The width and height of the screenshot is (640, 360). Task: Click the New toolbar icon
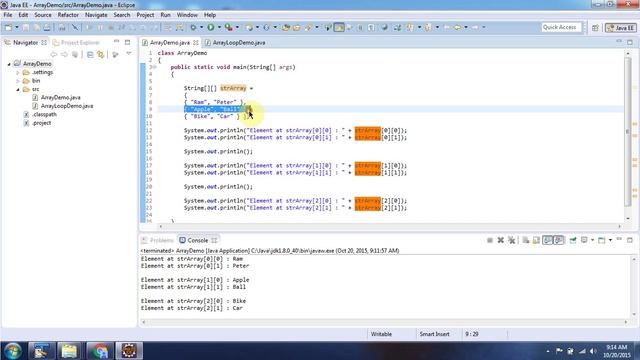(8, 27)
